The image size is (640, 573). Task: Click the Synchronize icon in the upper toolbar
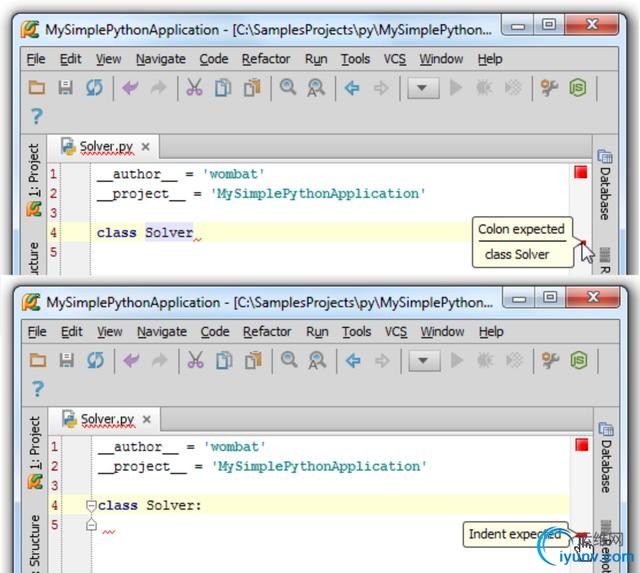[x=94, y=87]
